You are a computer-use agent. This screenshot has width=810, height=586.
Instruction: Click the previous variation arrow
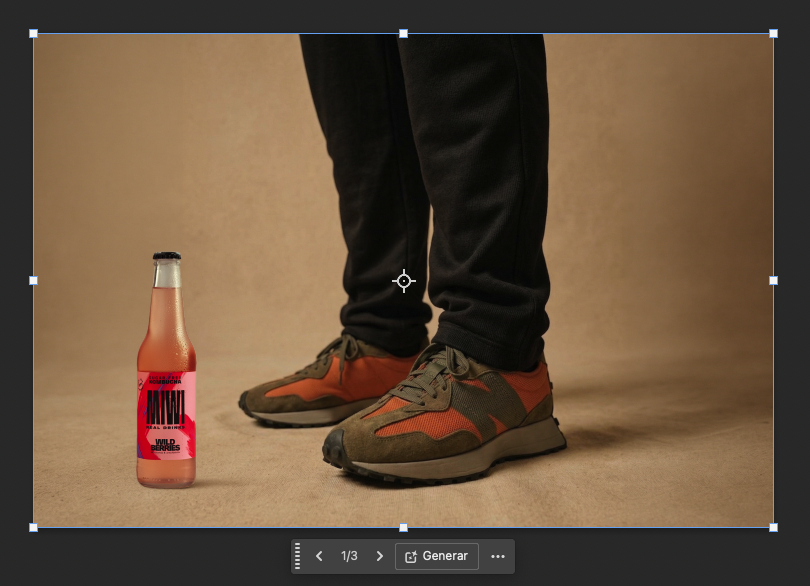click(319, 556)
